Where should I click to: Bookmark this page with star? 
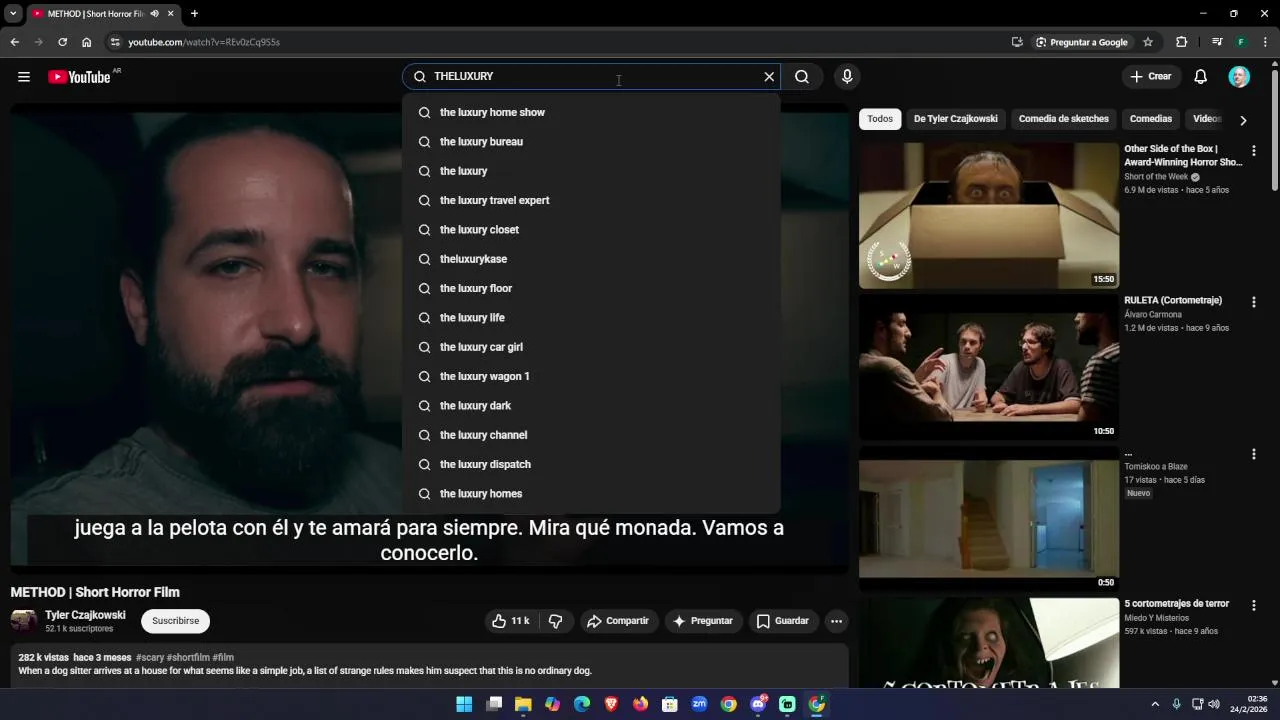point(1148,42)
